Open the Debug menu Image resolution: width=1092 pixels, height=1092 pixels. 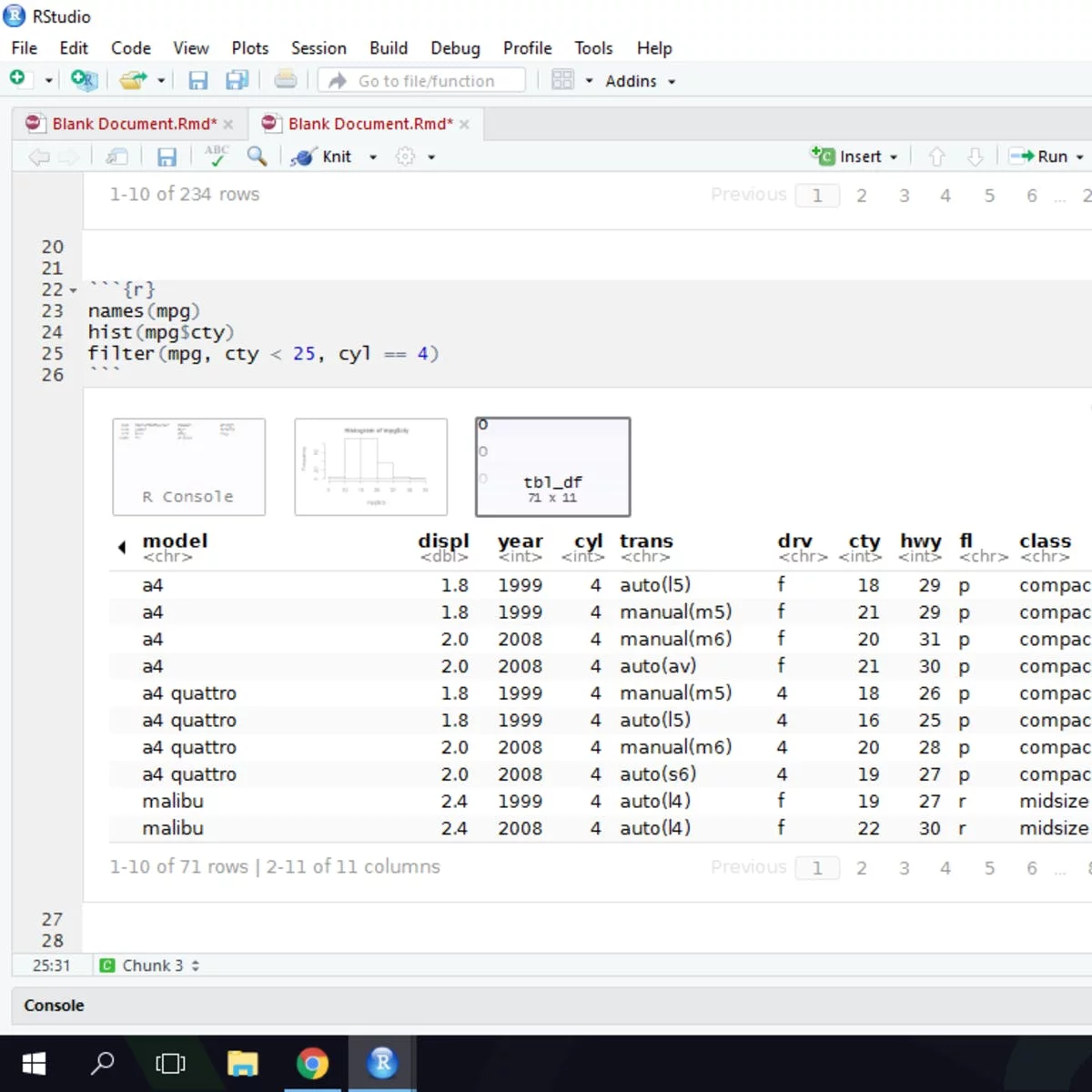[455, 48]
